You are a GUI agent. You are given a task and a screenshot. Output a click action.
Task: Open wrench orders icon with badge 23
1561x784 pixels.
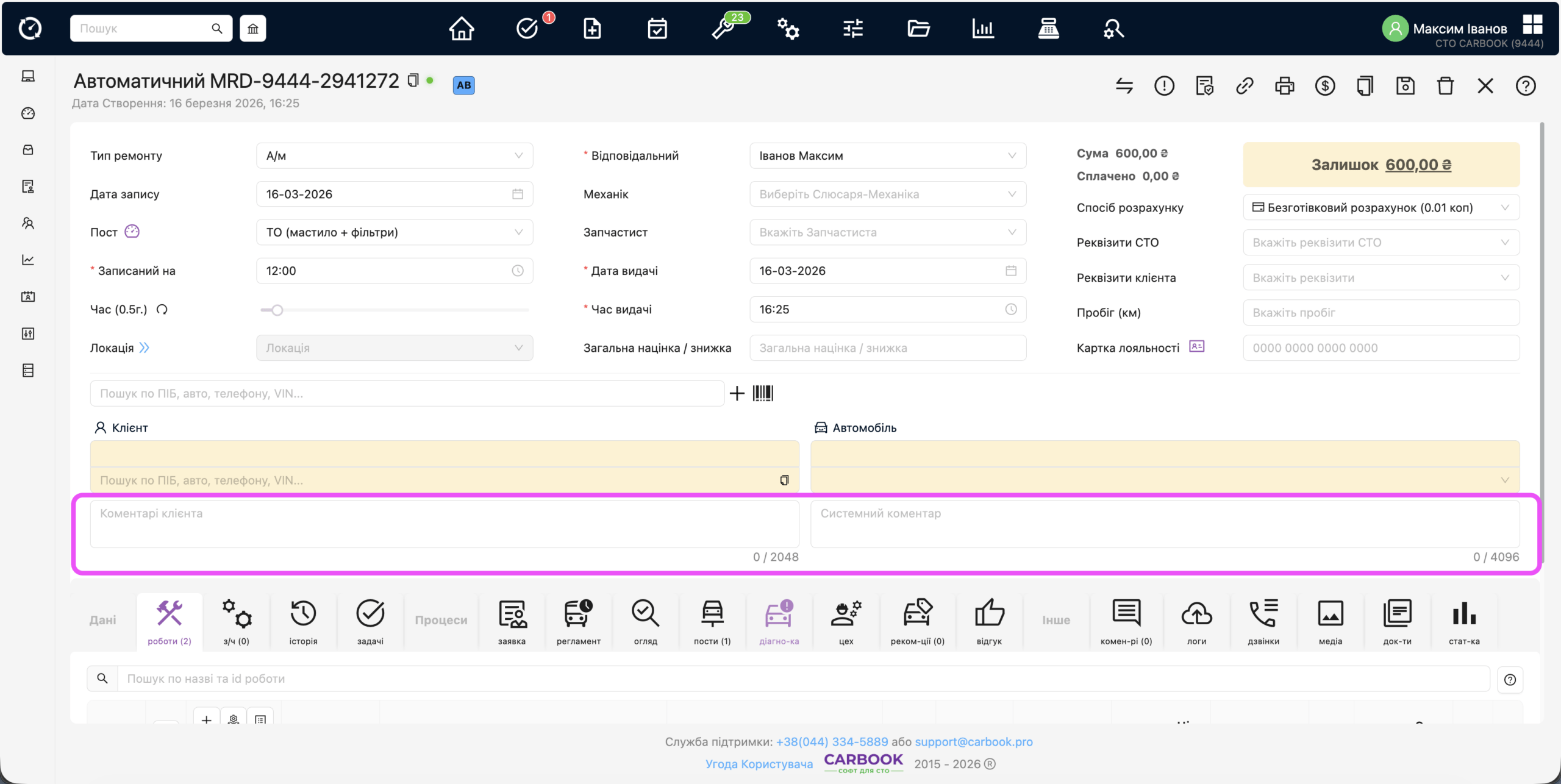[x=724, y=29]
